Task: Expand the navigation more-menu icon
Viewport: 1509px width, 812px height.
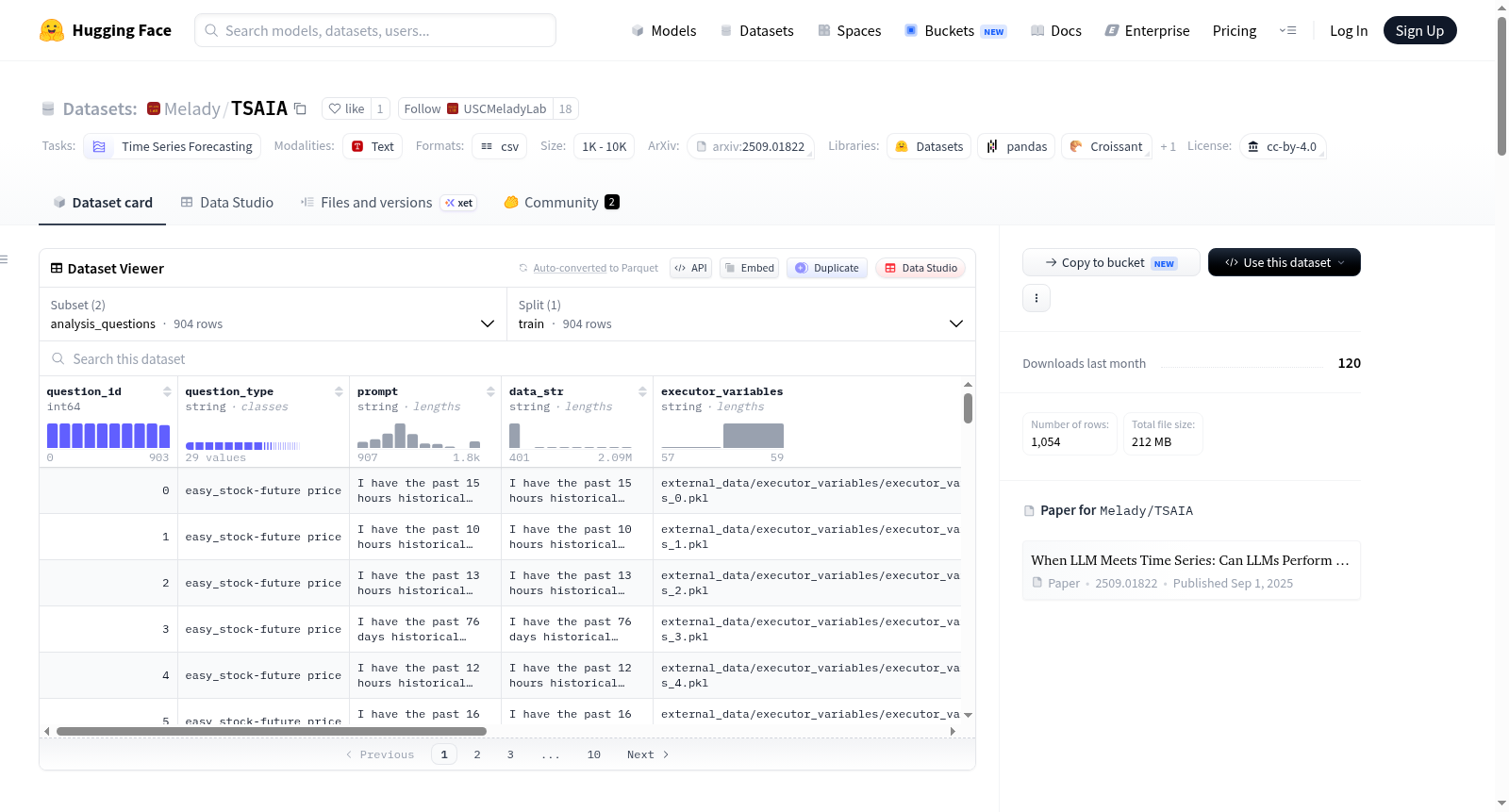Action: tap(1287, 30)
